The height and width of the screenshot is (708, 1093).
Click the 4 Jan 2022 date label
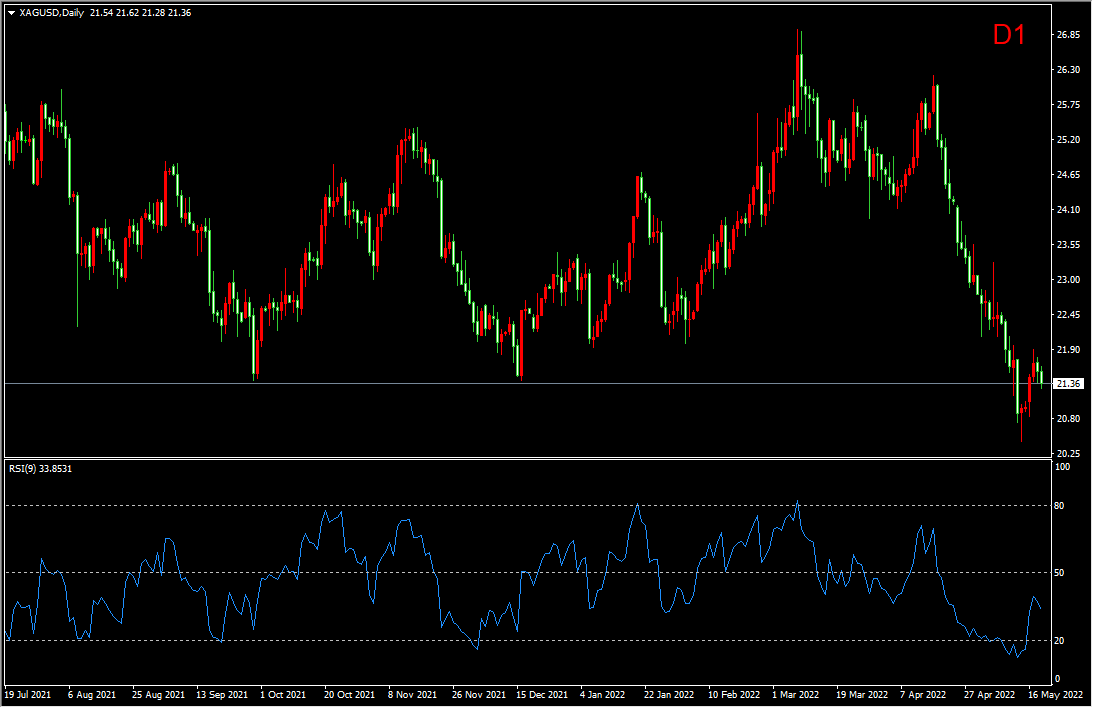[602, 695]
